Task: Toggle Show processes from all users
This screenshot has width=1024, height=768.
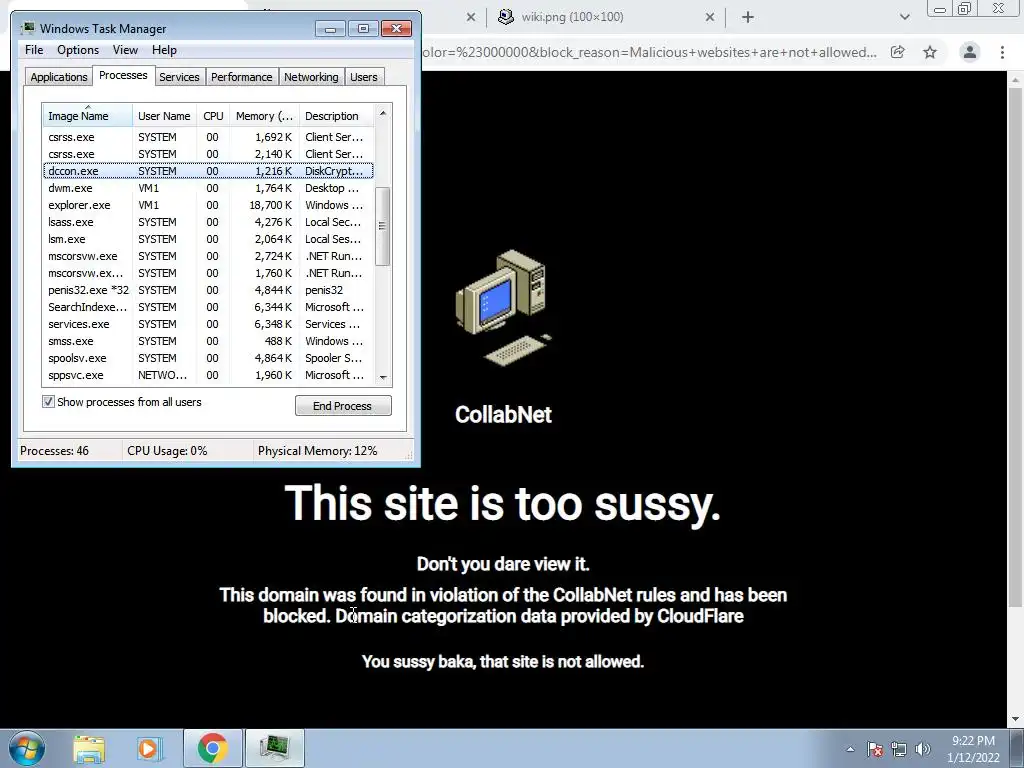Action: [48, 402]
